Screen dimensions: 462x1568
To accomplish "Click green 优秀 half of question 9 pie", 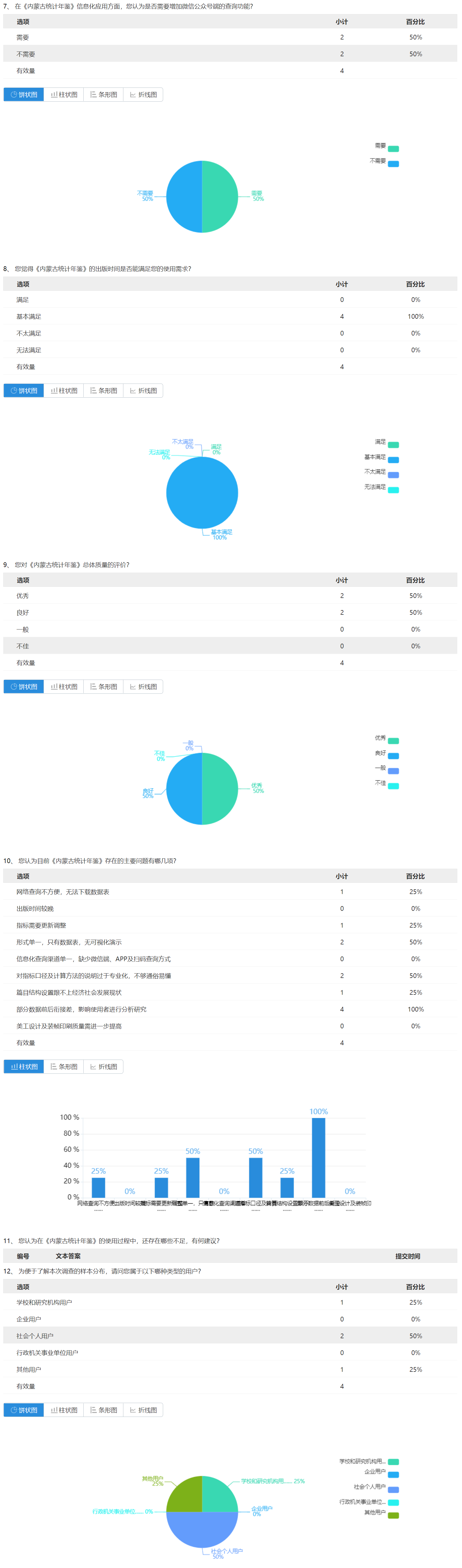I will 220,789.
